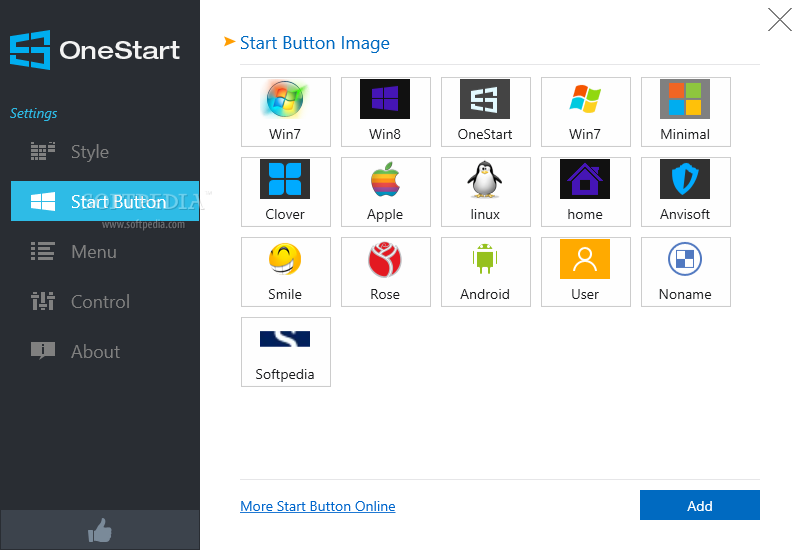
Task: Click the Add button
Action: coord(699,506)
